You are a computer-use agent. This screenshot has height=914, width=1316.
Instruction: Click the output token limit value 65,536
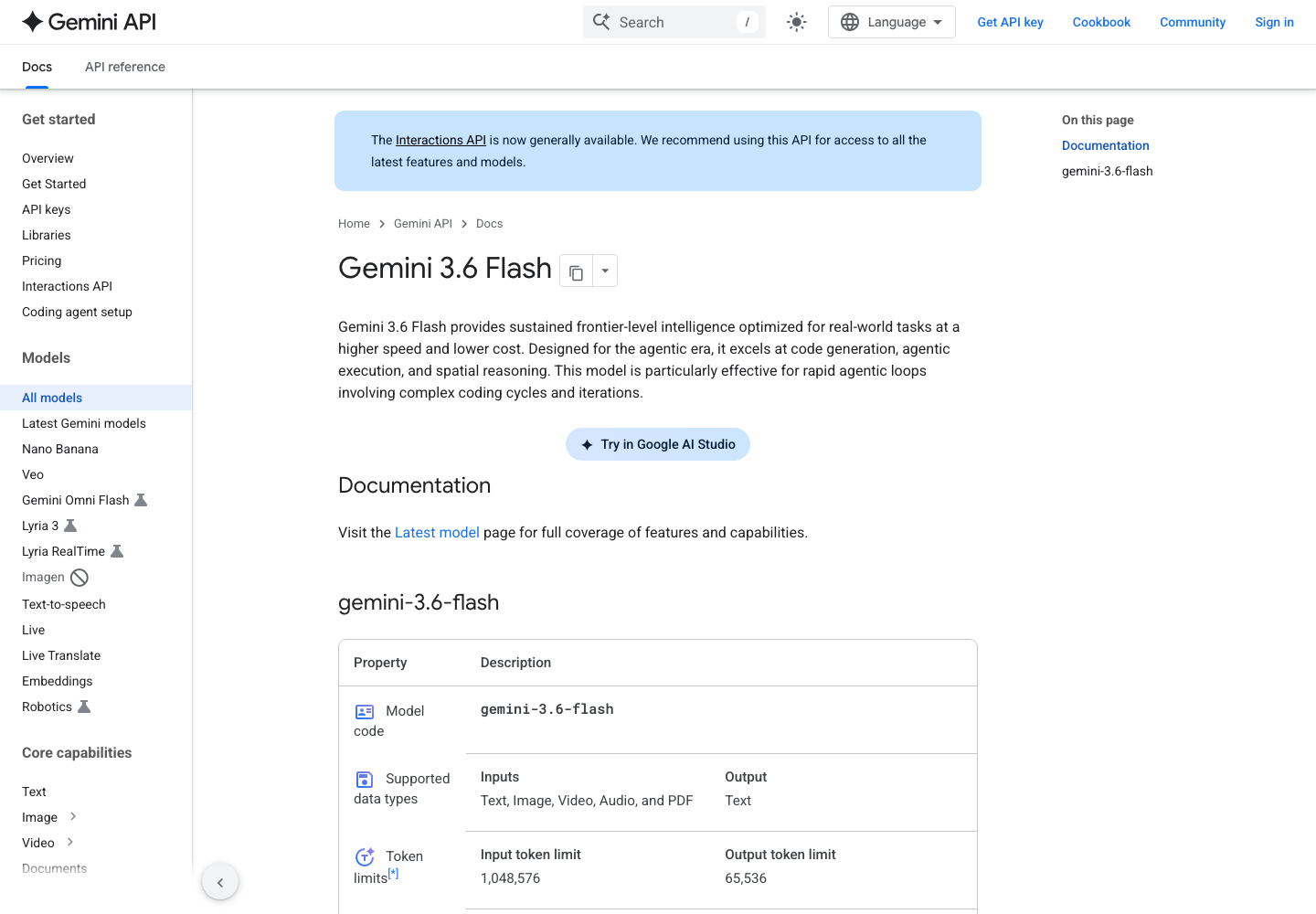pyautogui.click(x=746, y=878)
